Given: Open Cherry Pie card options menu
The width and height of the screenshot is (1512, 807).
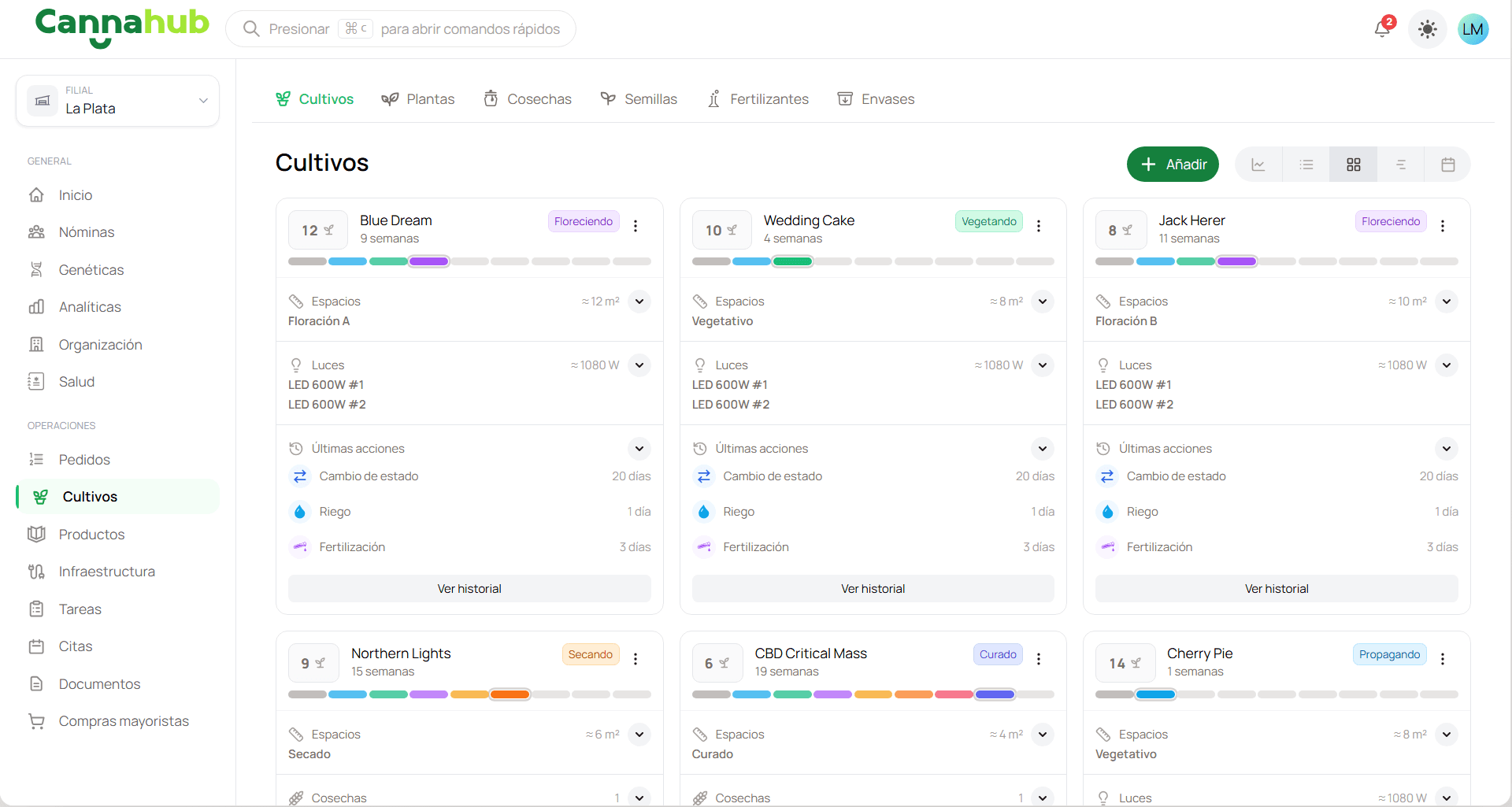Looking at the screenshot, I should click(x=1443, y=659).
